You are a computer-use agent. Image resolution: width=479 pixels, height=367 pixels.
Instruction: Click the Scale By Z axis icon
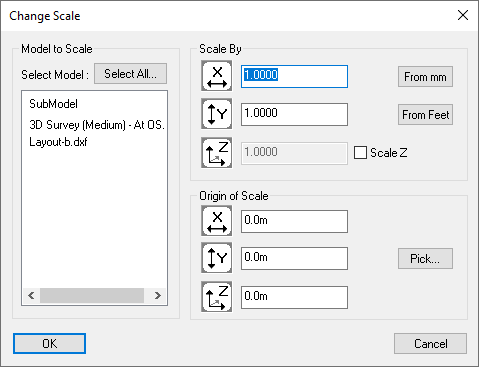[217, 153]
